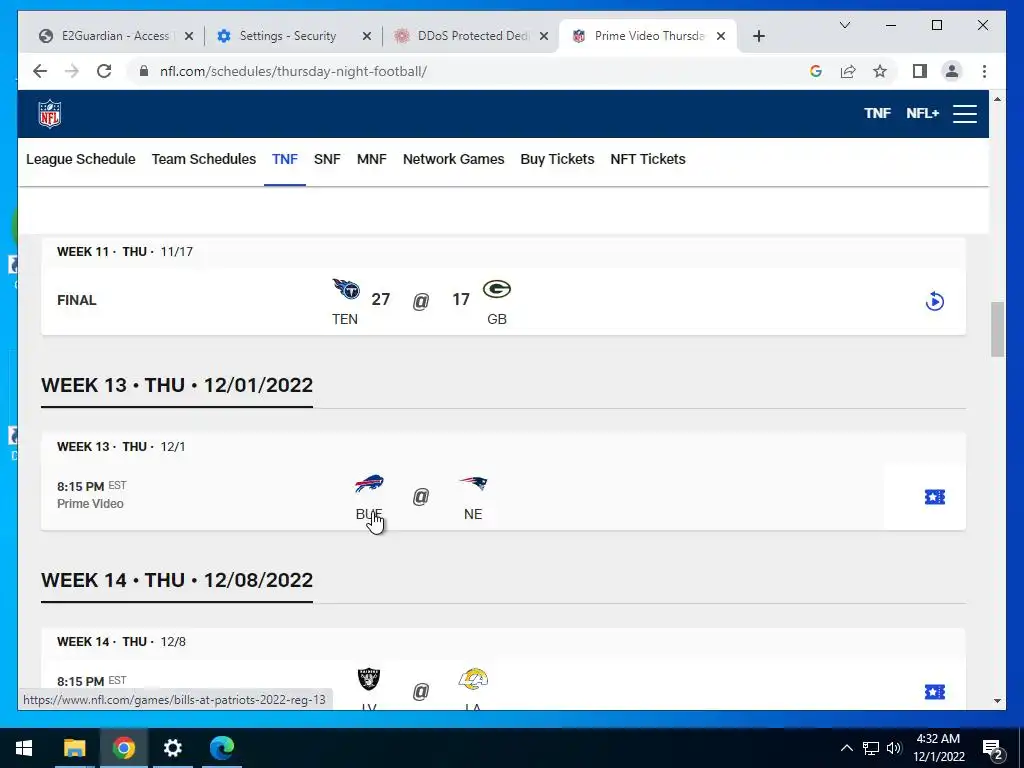
Task: Click the Buffalo Bills logo
Action: [x=369, y=484]
